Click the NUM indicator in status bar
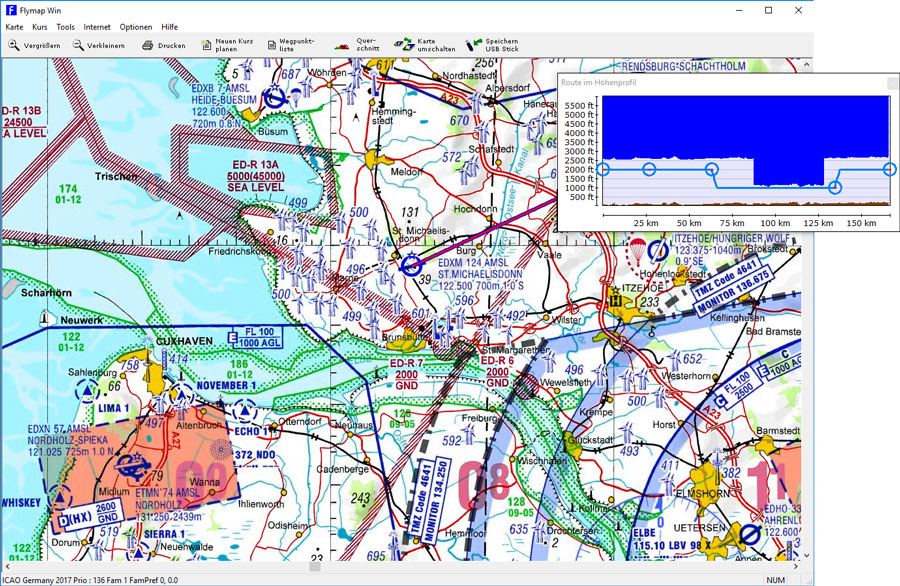 coord(775,580)
